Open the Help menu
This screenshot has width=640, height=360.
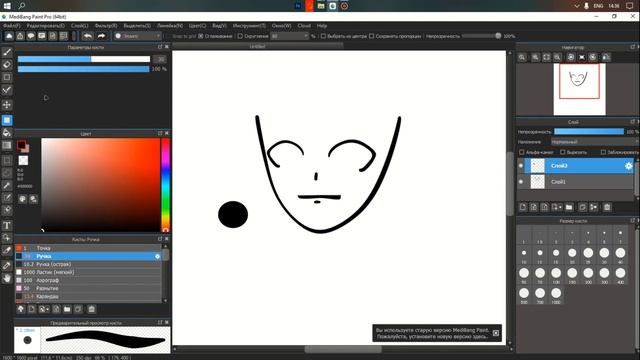click(x=322, y=26)
